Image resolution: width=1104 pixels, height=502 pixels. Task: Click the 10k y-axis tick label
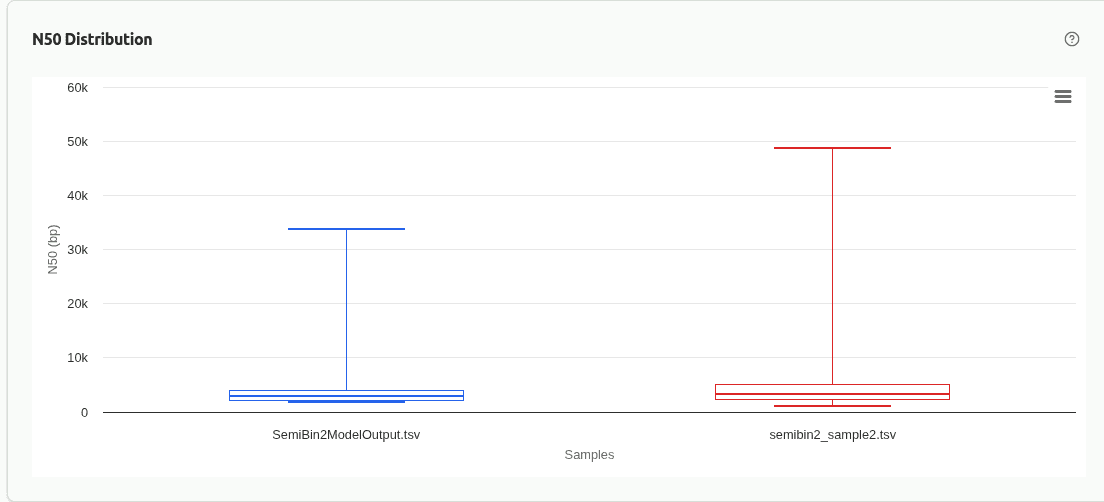point(78,358)
